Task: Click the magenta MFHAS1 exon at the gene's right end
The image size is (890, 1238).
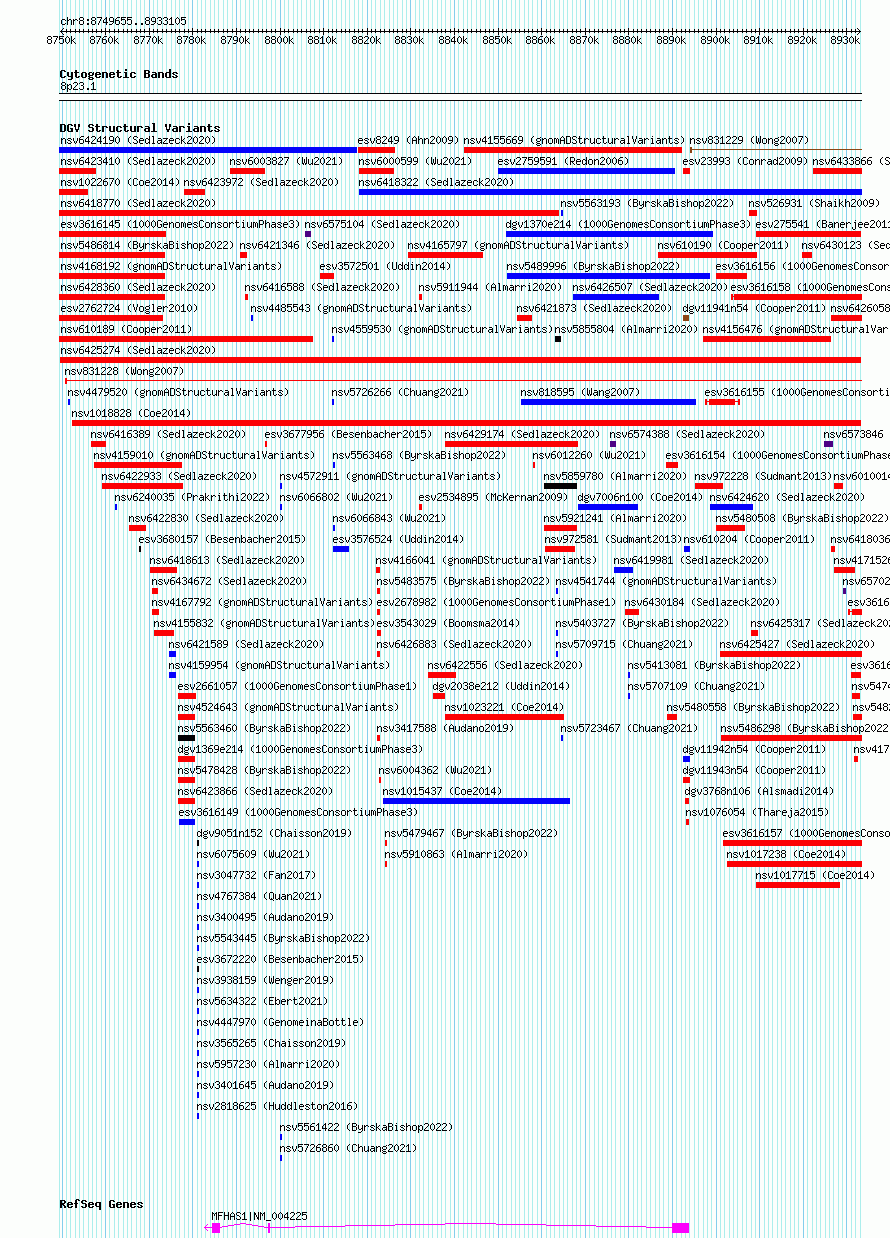Action: (x=680, y=1227)
